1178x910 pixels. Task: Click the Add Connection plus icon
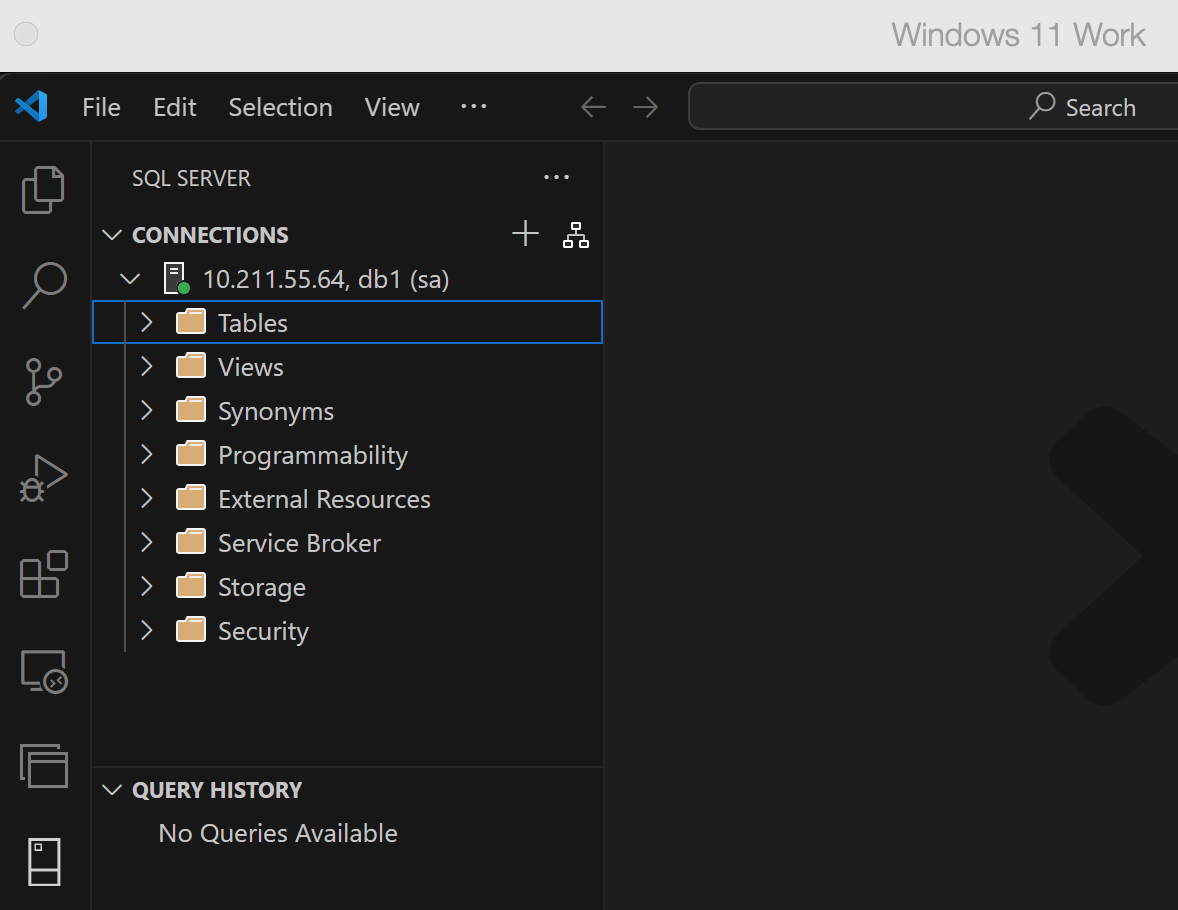point(525,235)
